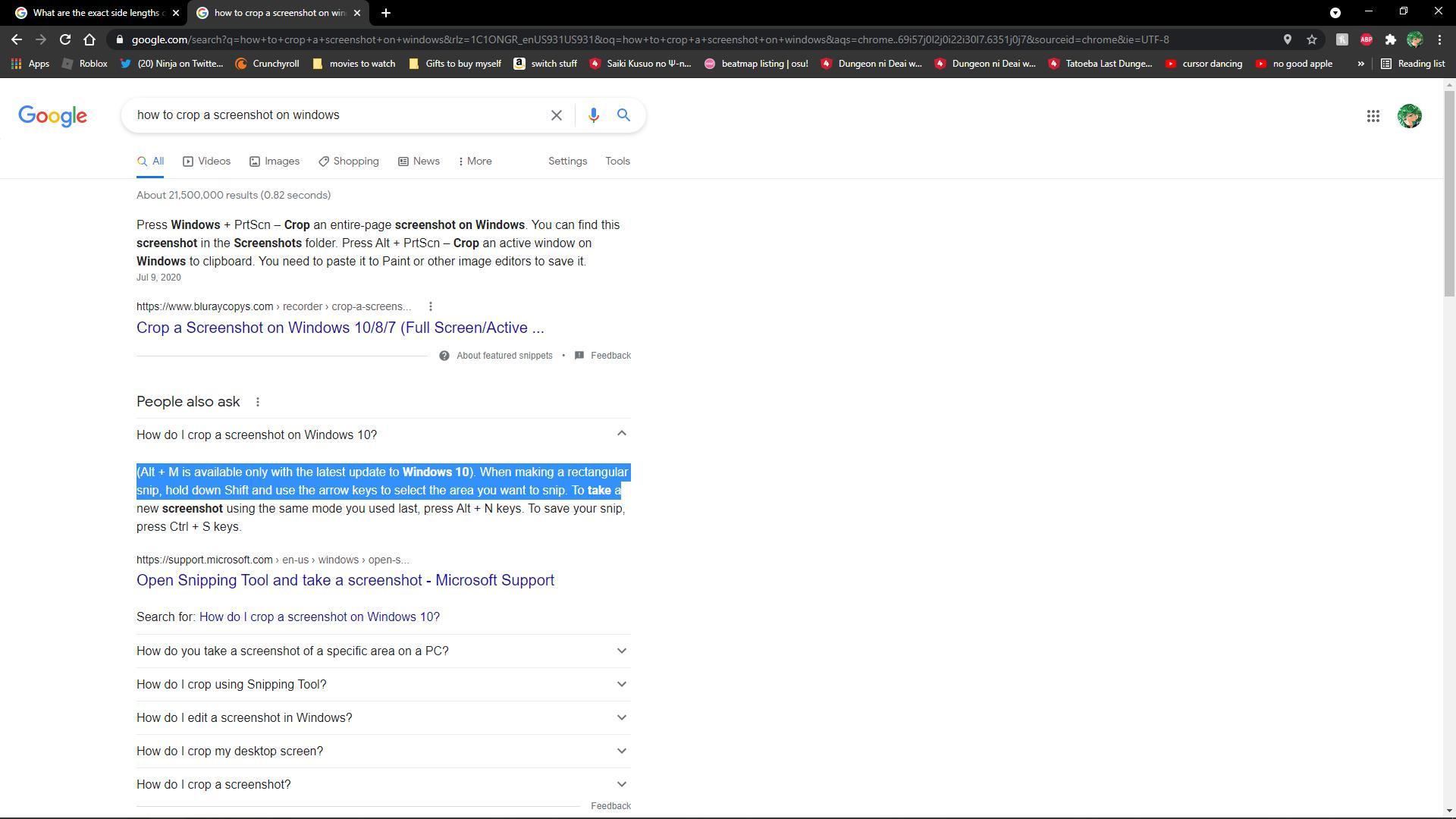Open the three-dot menu beside bluraycopys result
The image size is (1456, 819).
tap(431, 306)
